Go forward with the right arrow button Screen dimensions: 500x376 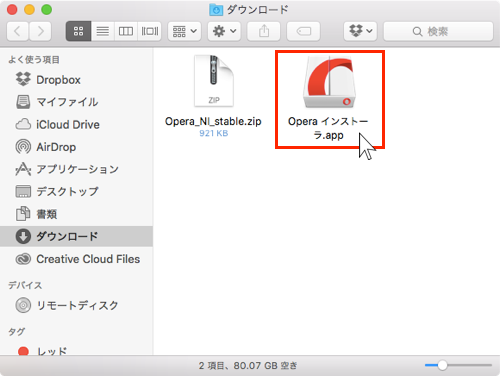pos(40,31)
